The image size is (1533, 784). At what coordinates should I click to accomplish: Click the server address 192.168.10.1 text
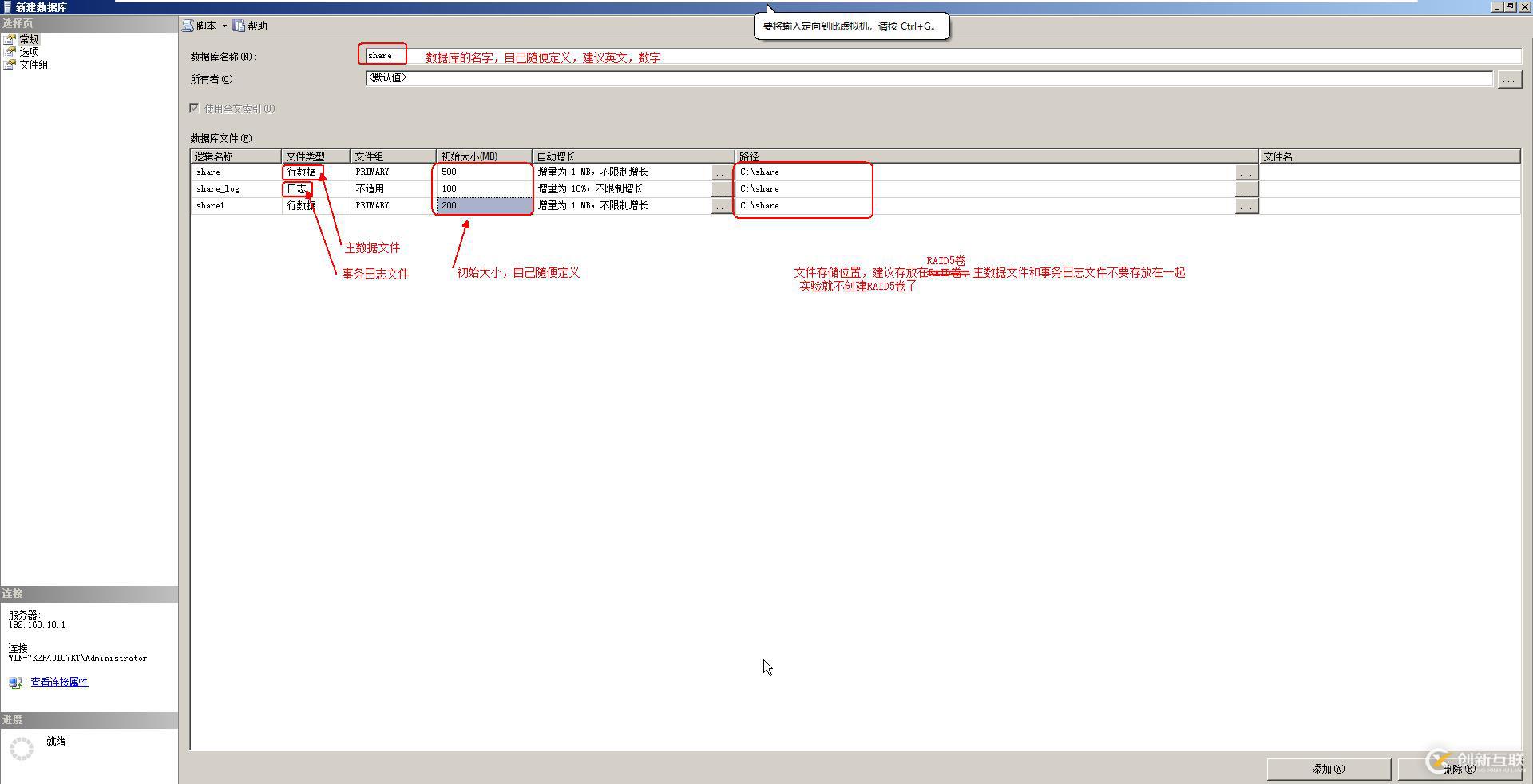[x=37, y=625]
